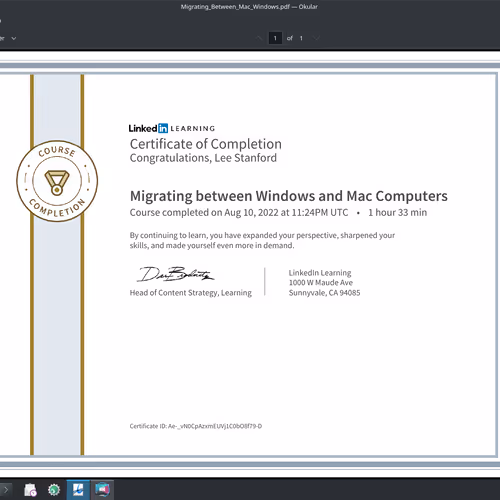Click the LinkedIn Learning logo
500x500 pixels.
172,128
